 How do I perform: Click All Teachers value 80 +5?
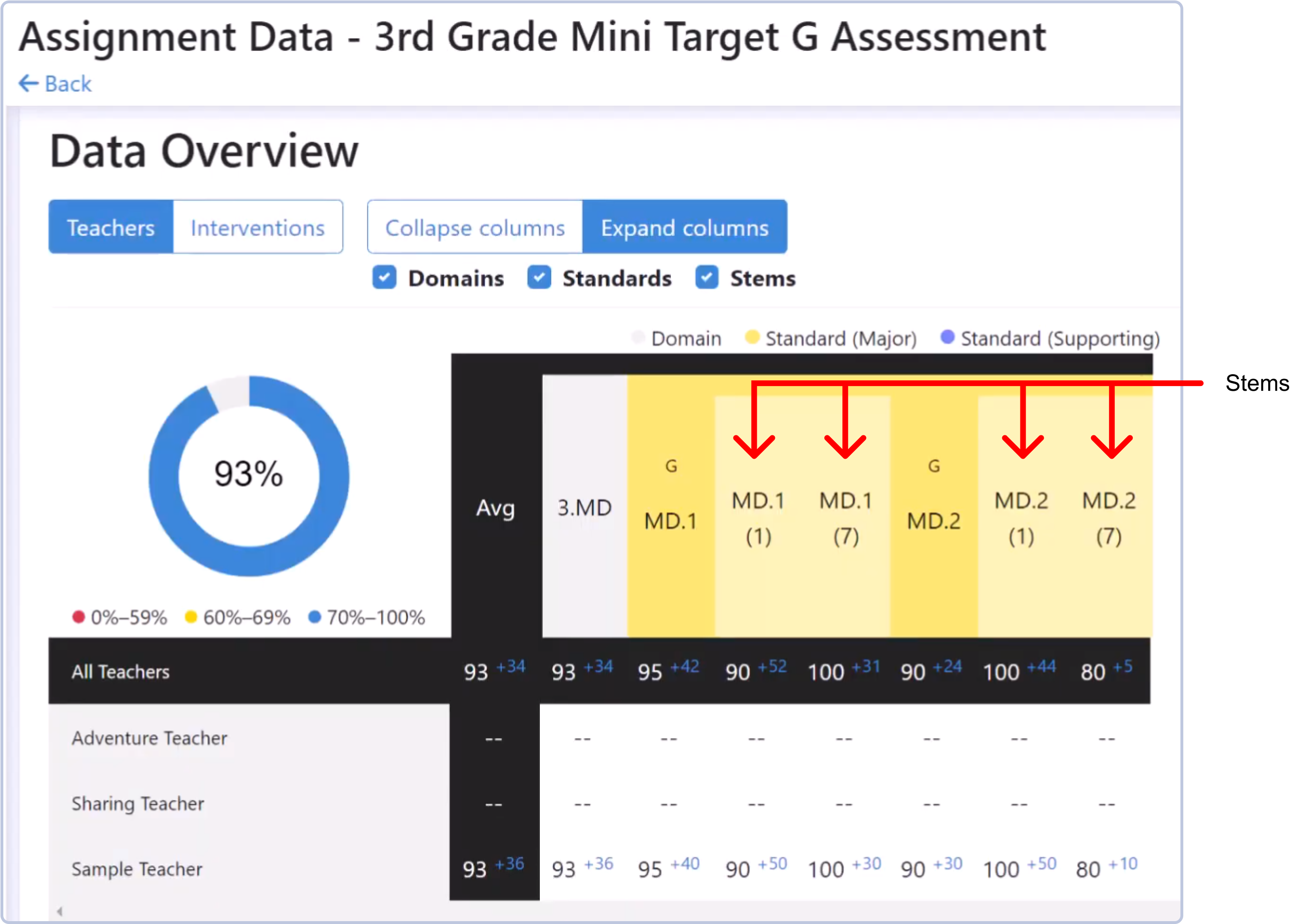pyautogui.click(x=1107, y=671)
